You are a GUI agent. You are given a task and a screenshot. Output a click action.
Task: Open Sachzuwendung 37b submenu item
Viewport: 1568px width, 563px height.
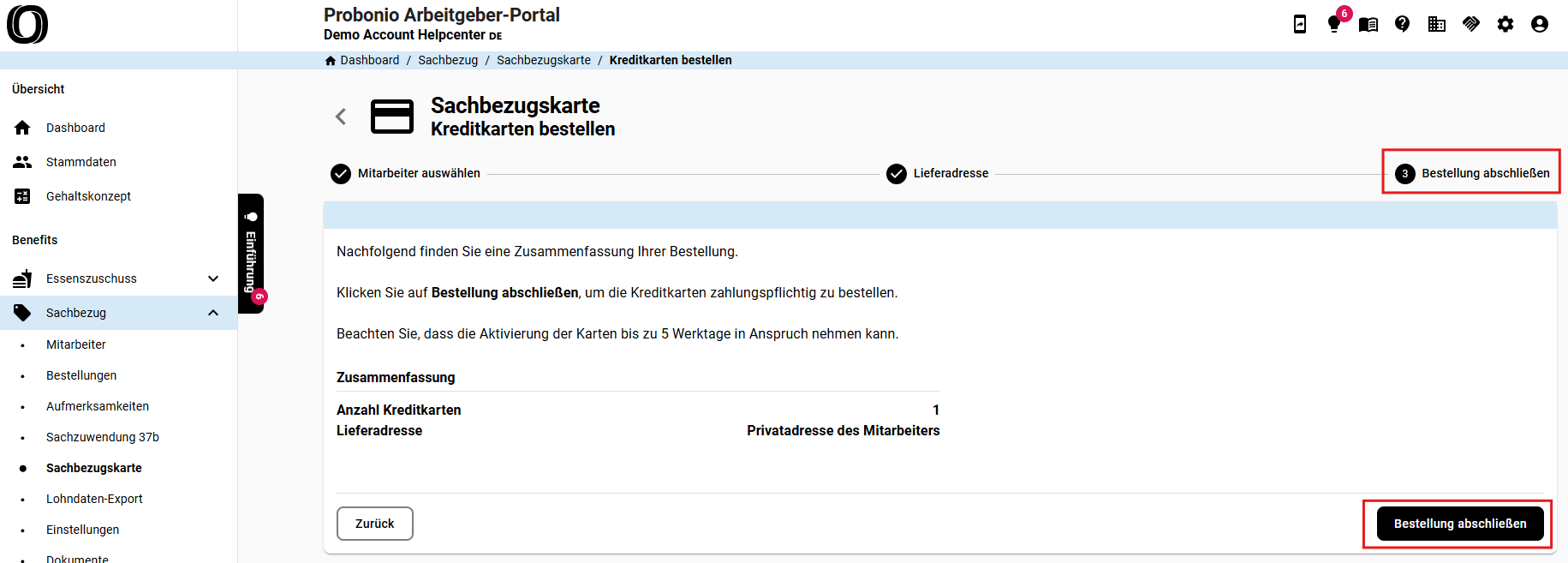point(103,437)
